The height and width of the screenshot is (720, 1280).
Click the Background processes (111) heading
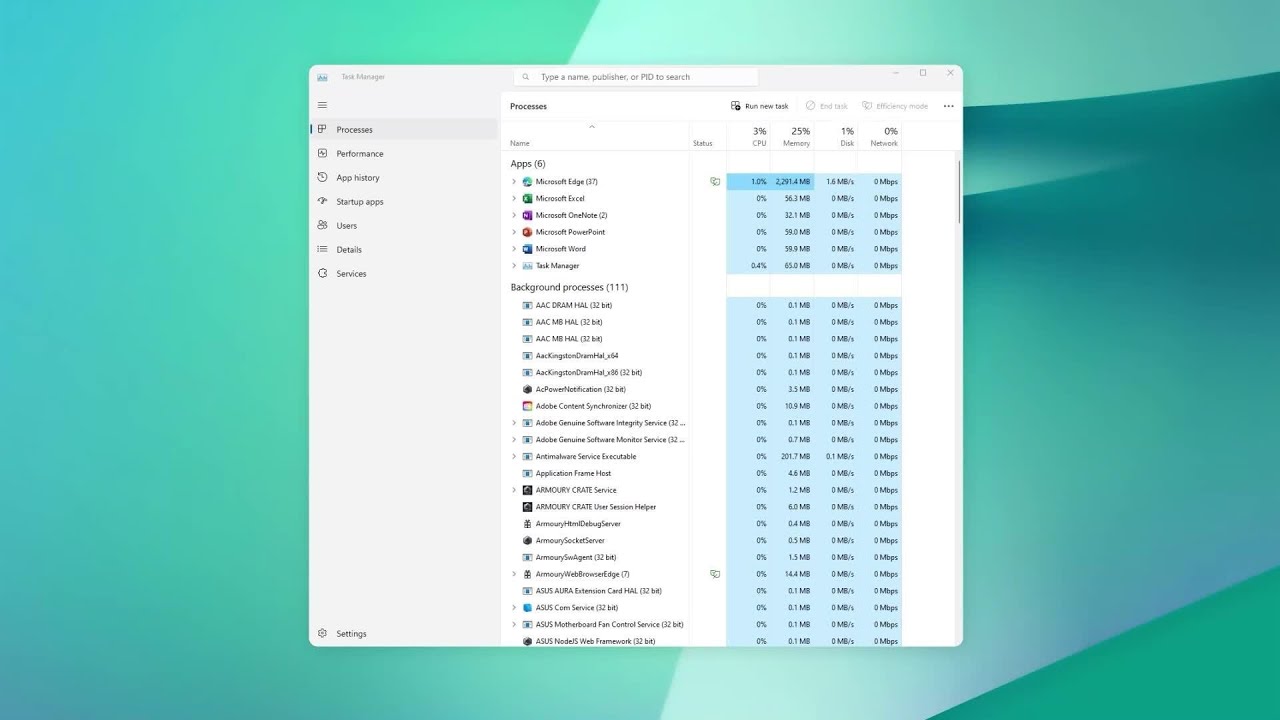(569, 287)
